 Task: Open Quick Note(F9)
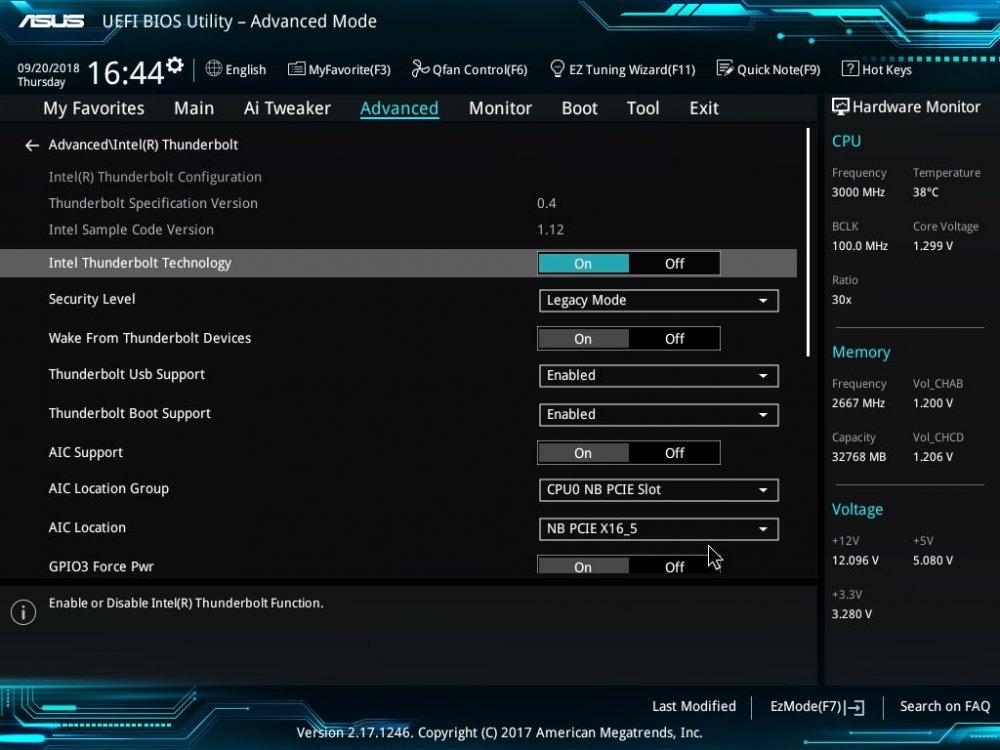[x=768, y=69]
